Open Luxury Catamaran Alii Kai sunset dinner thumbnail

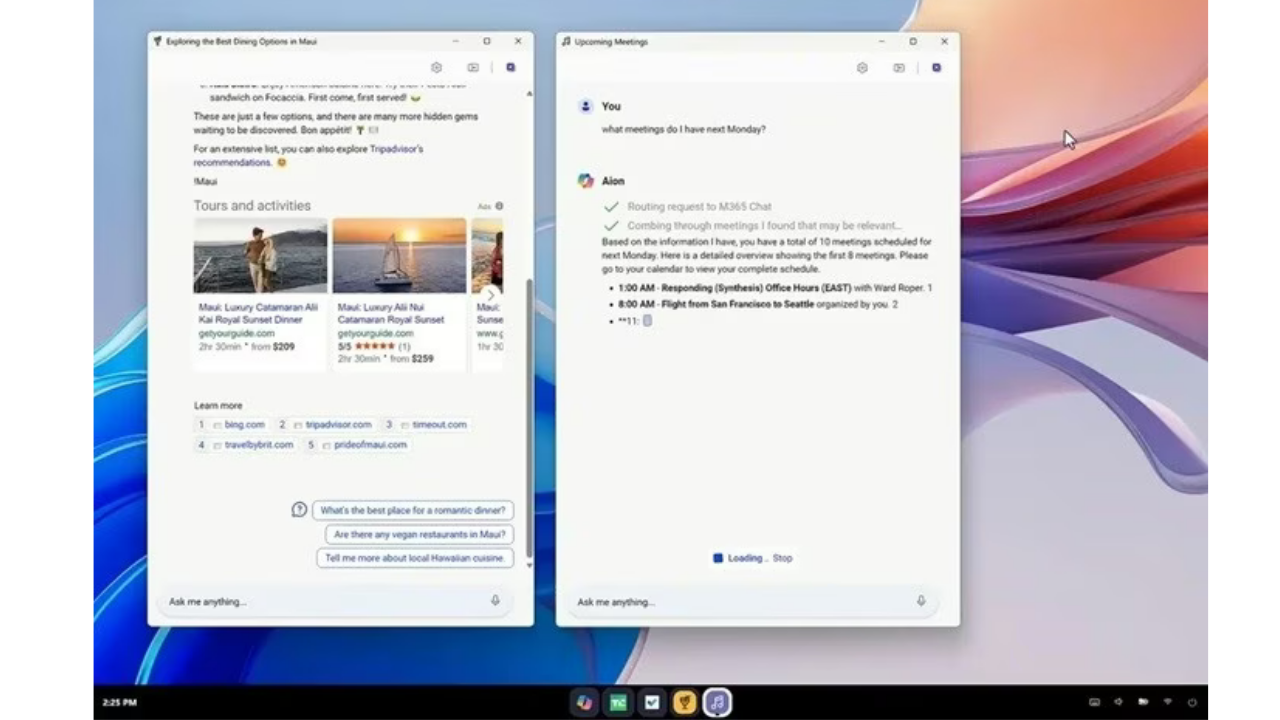click(x=260, y=256)
